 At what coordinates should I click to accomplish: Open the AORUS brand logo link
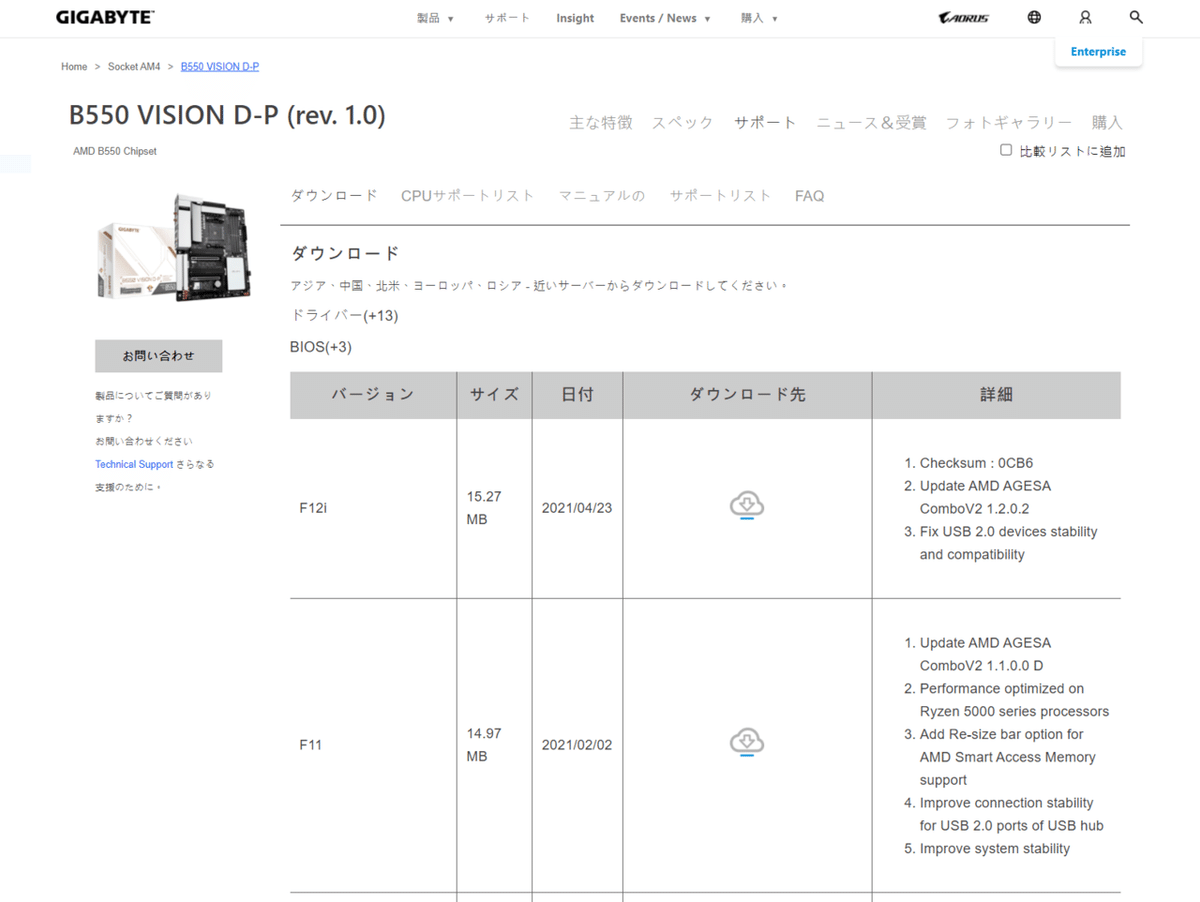[x=964, y=18]
